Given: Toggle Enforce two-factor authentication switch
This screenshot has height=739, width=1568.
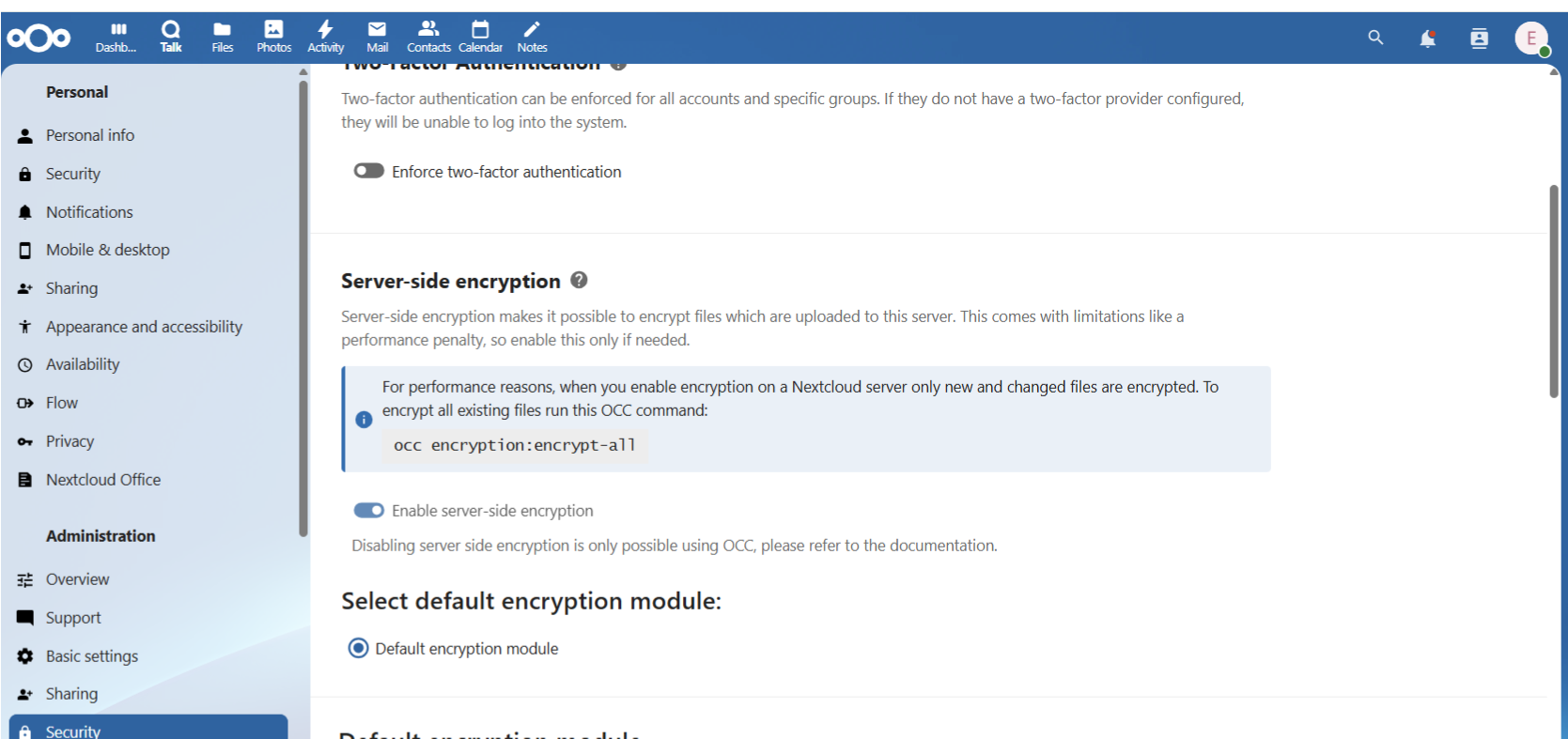Looking at the screenshot, I should (368, 171).
